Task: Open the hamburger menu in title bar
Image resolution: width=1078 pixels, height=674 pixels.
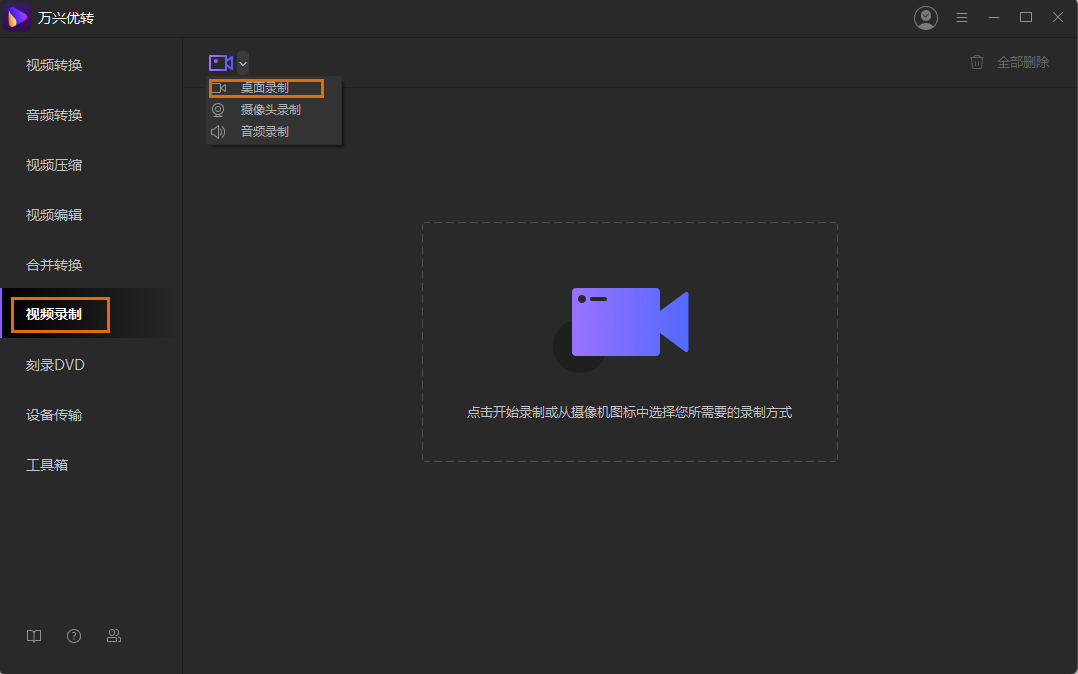Action: tap(962, 18)
